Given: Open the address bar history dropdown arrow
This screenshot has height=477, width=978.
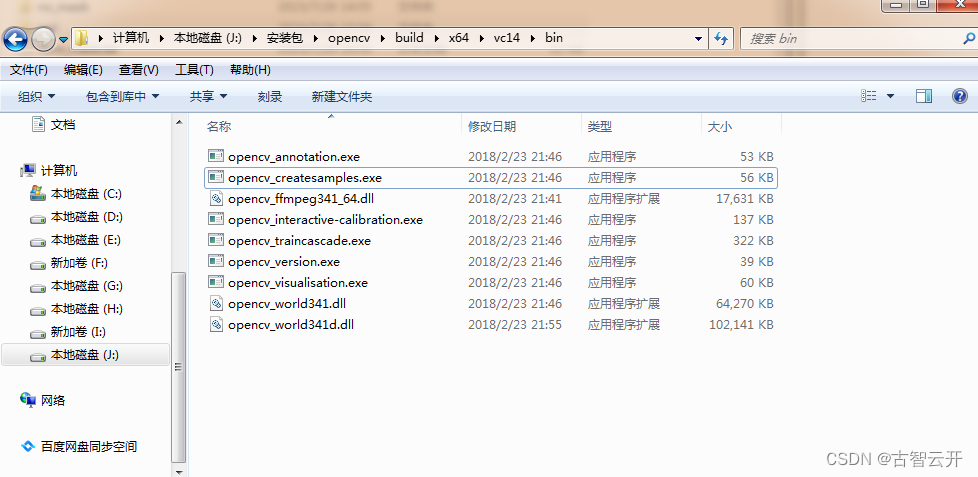Looking at the screenshot, I should tap(699, 39).
